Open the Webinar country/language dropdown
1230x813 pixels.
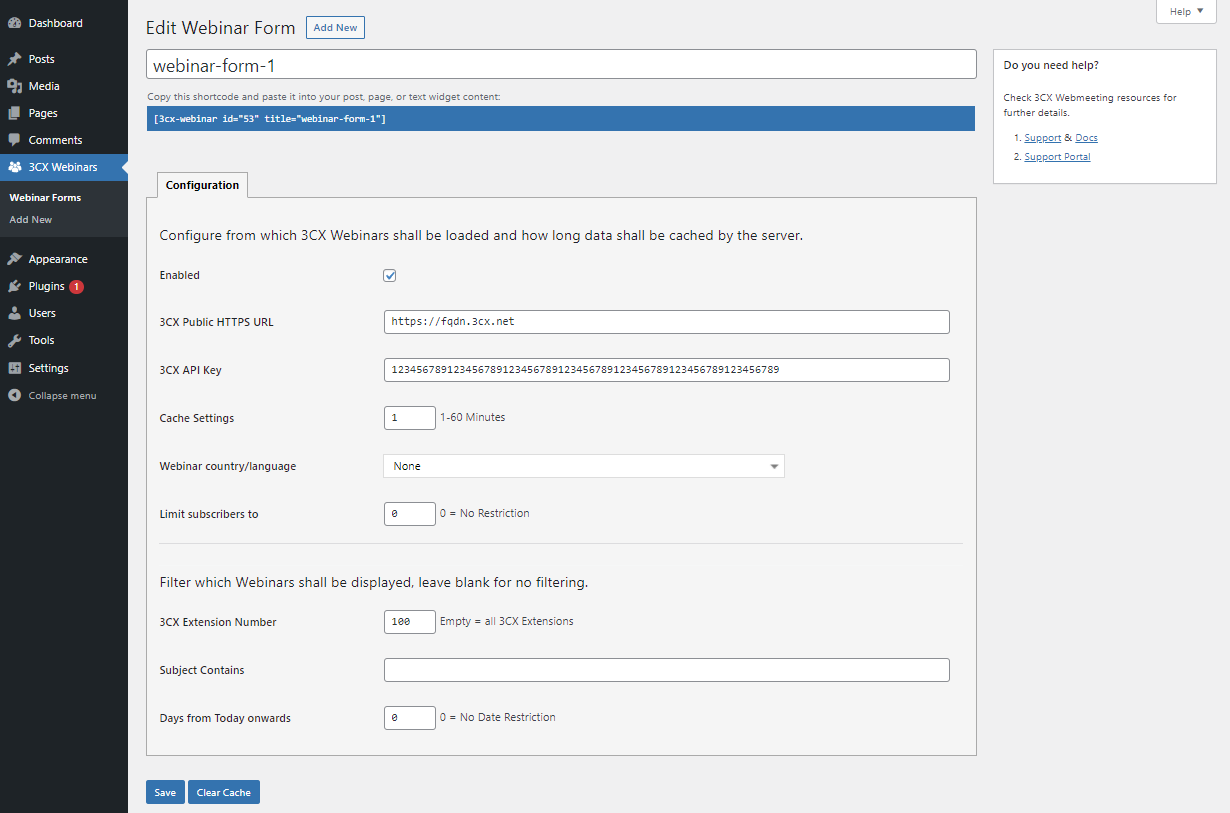coord(584,466)
